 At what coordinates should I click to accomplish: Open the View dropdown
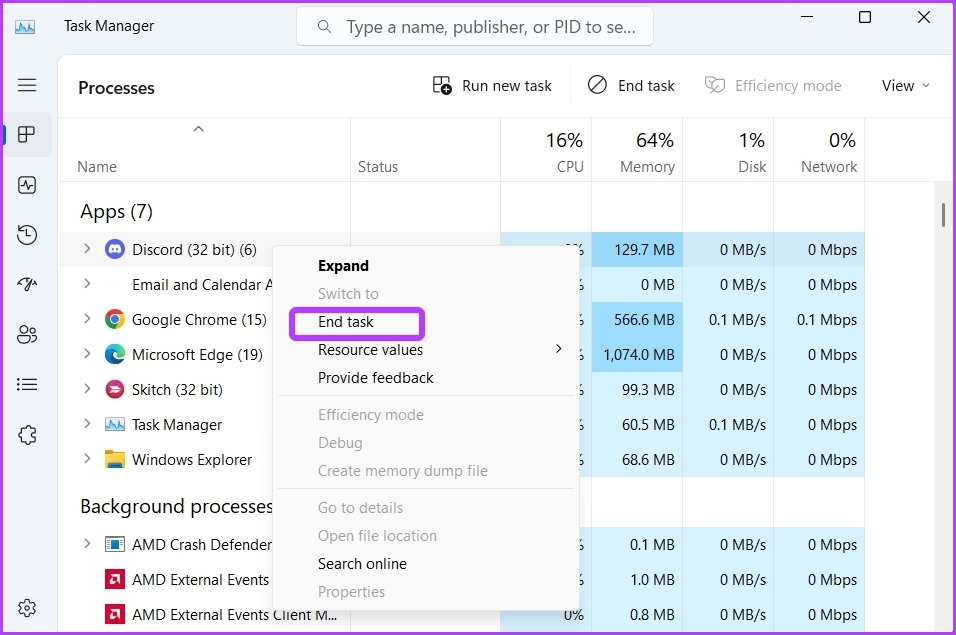click(x=905, y=86)
